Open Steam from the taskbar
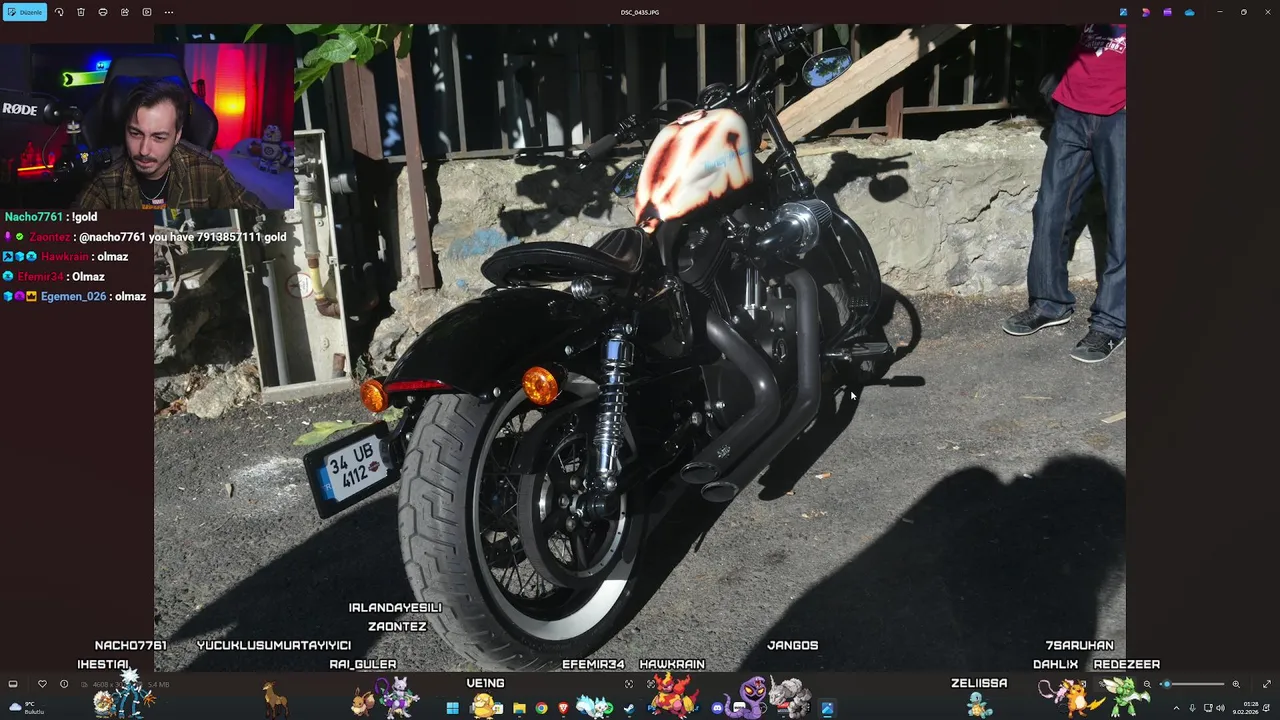Screen dimensions: 1280x720 click(x=629, y=708)
